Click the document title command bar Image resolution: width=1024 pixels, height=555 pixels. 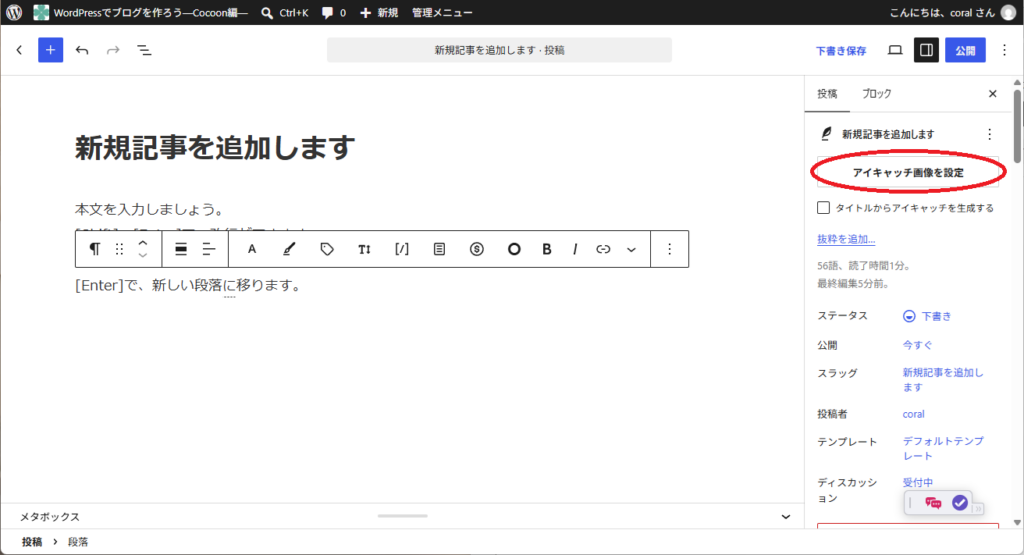point(499,50)
